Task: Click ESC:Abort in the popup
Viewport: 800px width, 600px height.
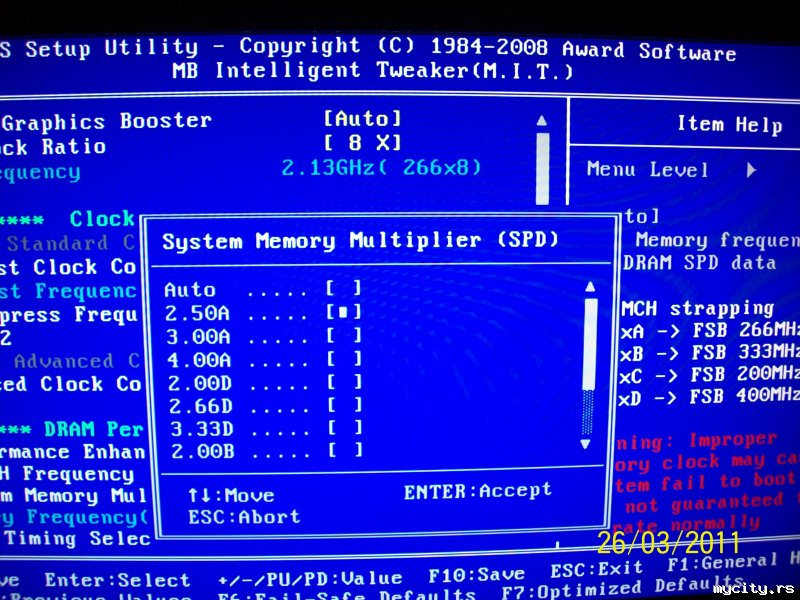Action: (x=244, y=517)
